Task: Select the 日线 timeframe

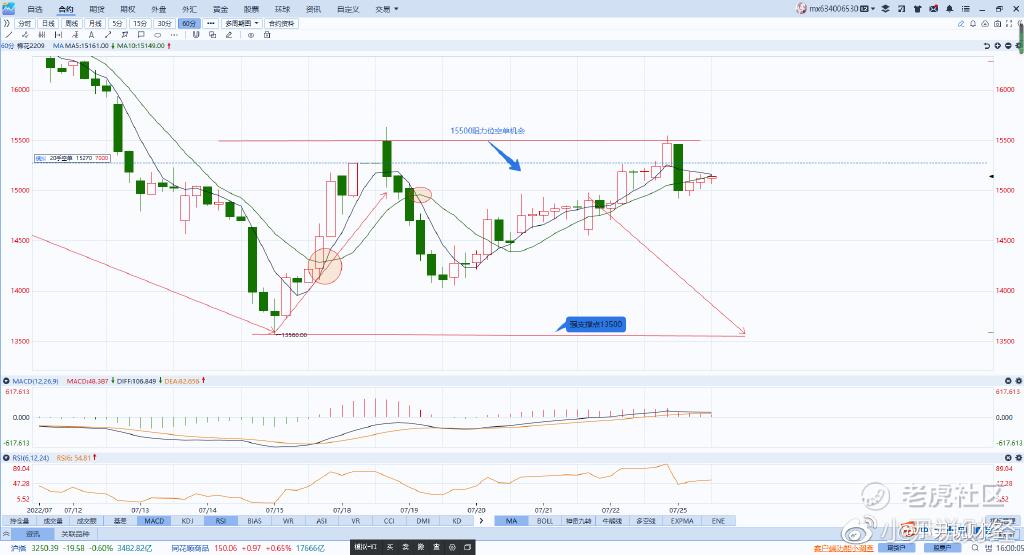Action: [x=48, y=24]
